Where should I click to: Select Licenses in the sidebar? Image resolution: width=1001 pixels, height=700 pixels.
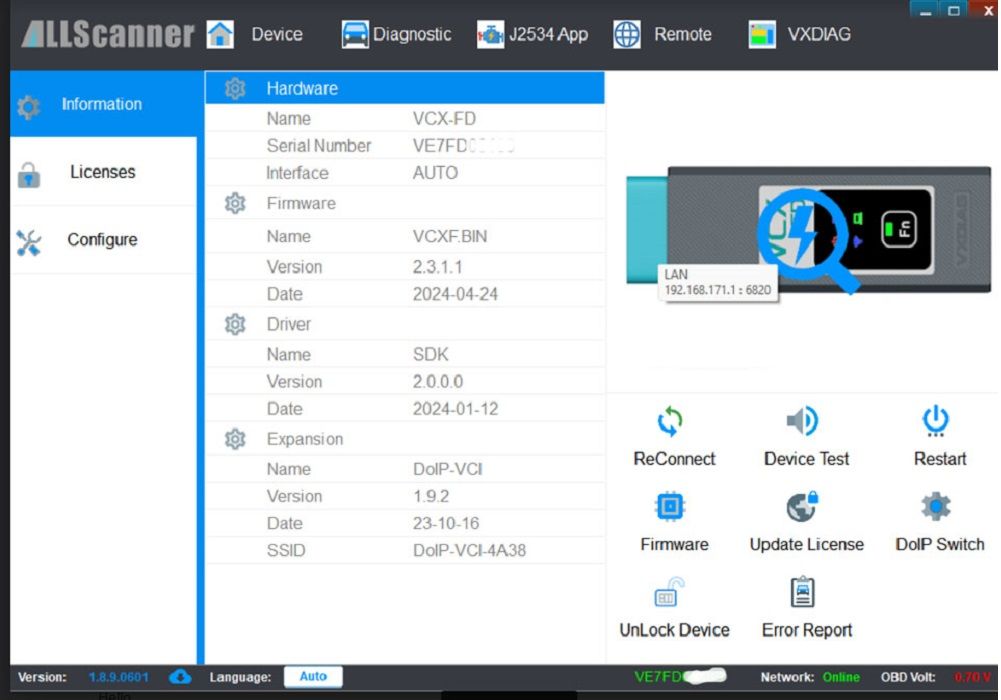(x=102, y=172)
